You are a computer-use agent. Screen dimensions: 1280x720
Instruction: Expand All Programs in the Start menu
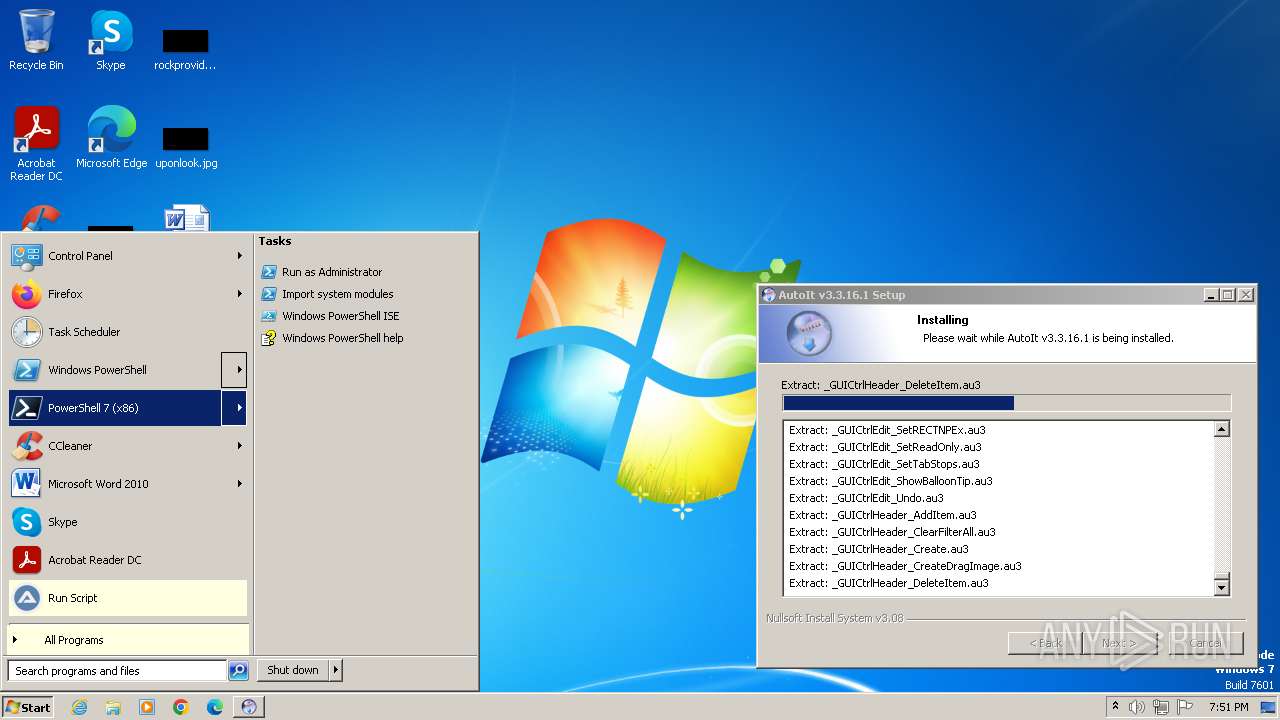pos(128,640)
